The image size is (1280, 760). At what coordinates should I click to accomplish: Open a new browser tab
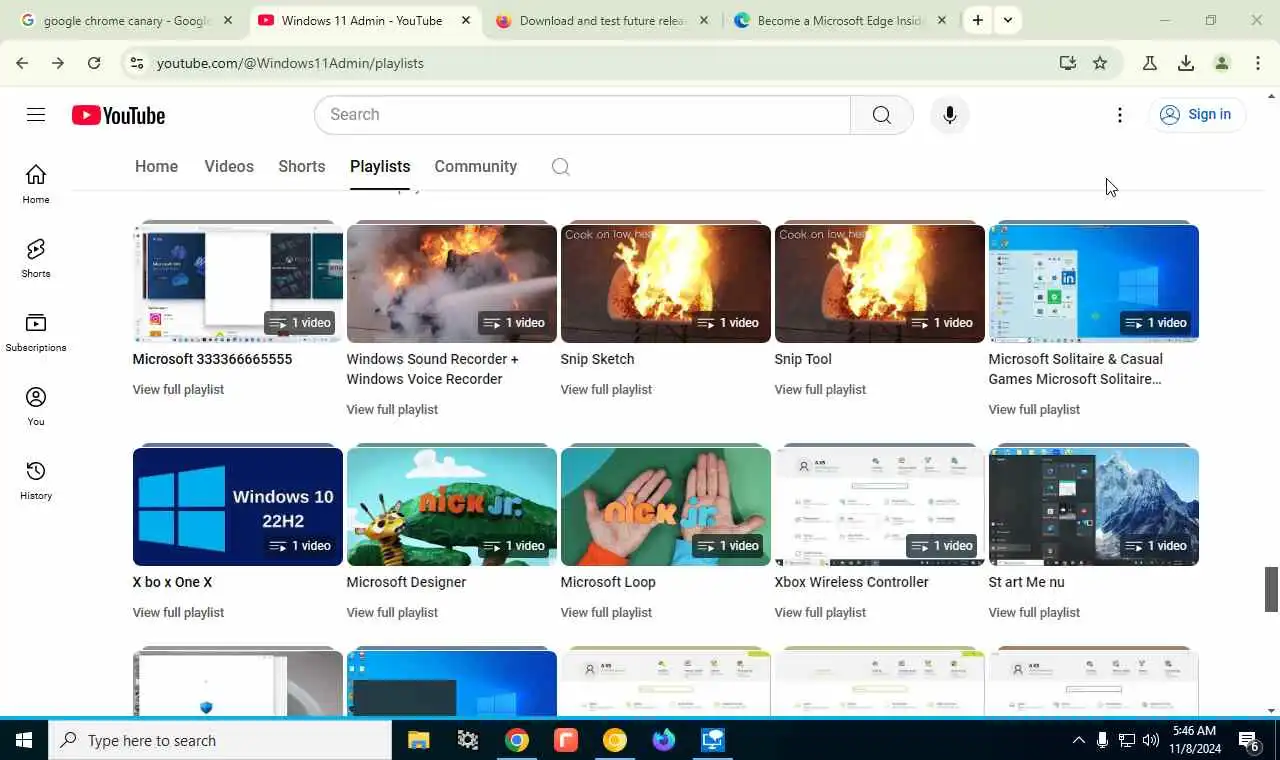(x=978, y=20)
